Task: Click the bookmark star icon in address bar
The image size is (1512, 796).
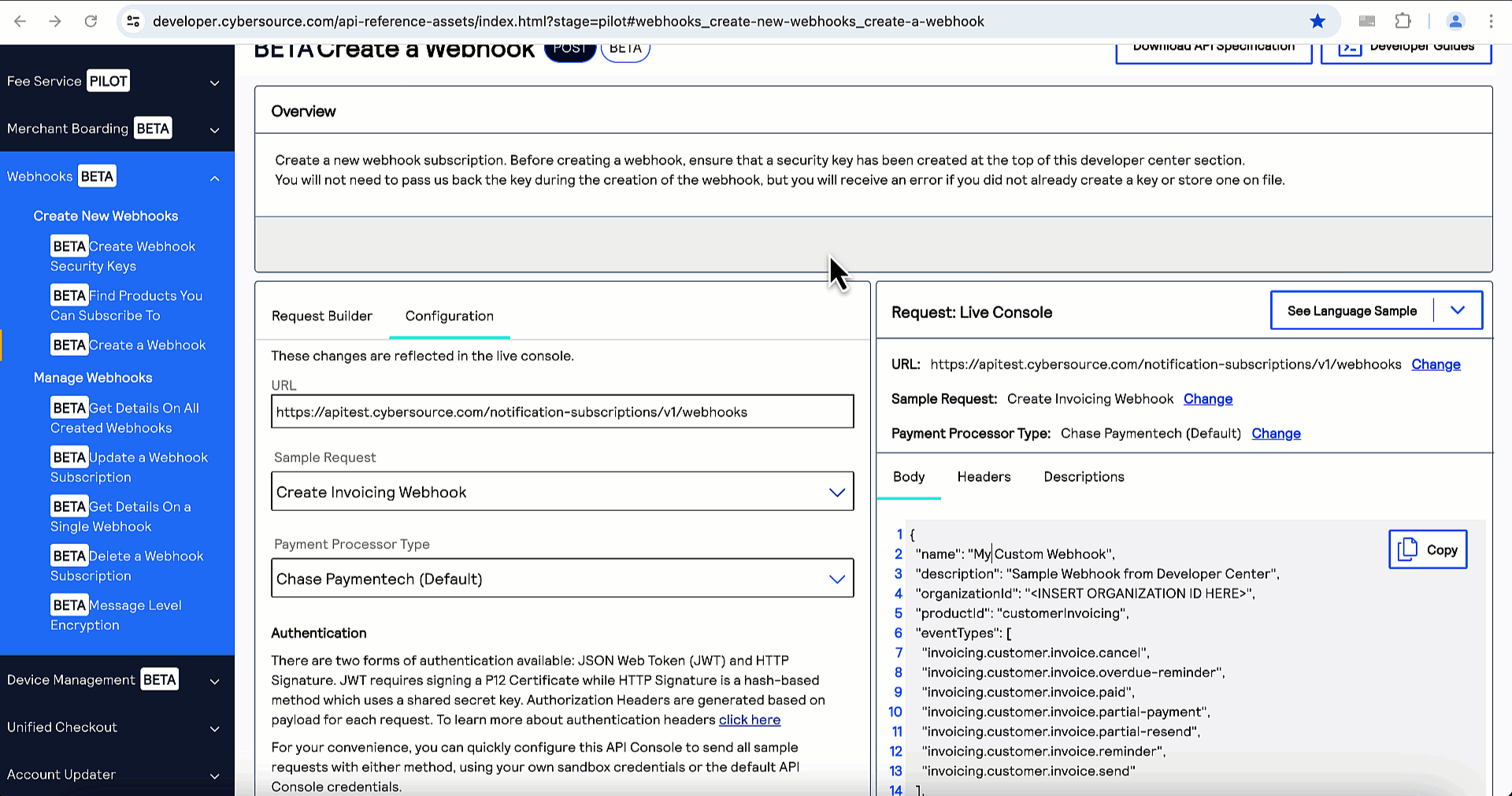Action: click(x=1317, y=21)
